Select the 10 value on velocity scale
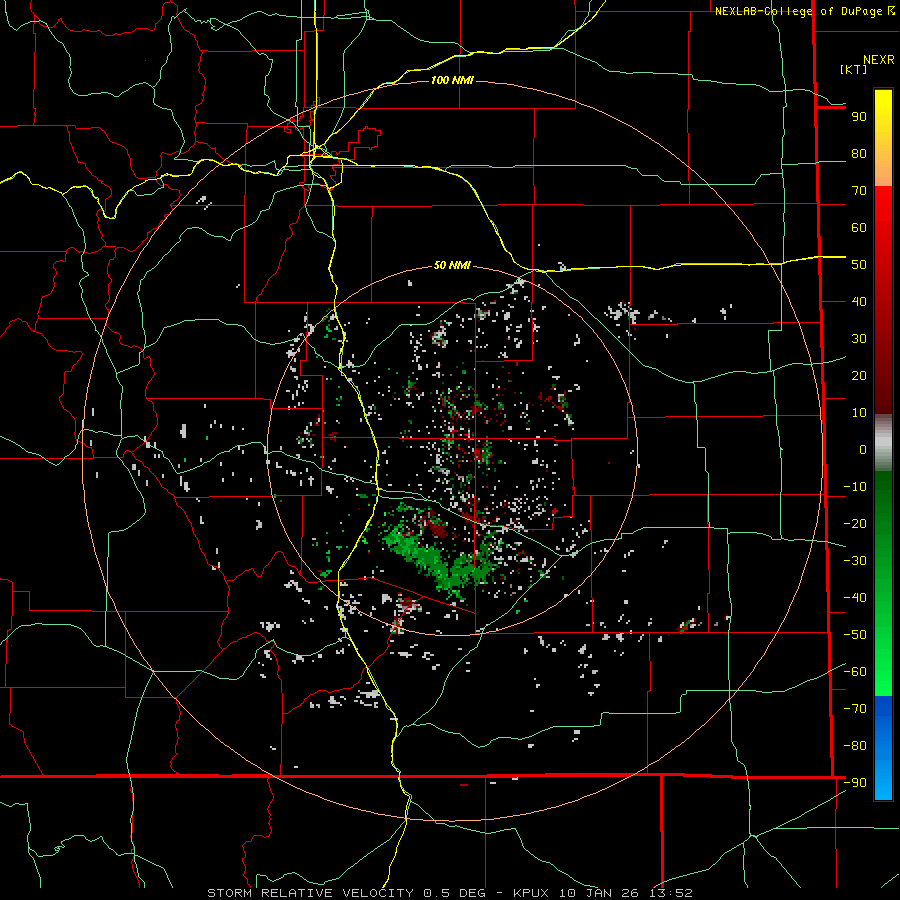This screenshot has height=900, width=900. (859, 413)
